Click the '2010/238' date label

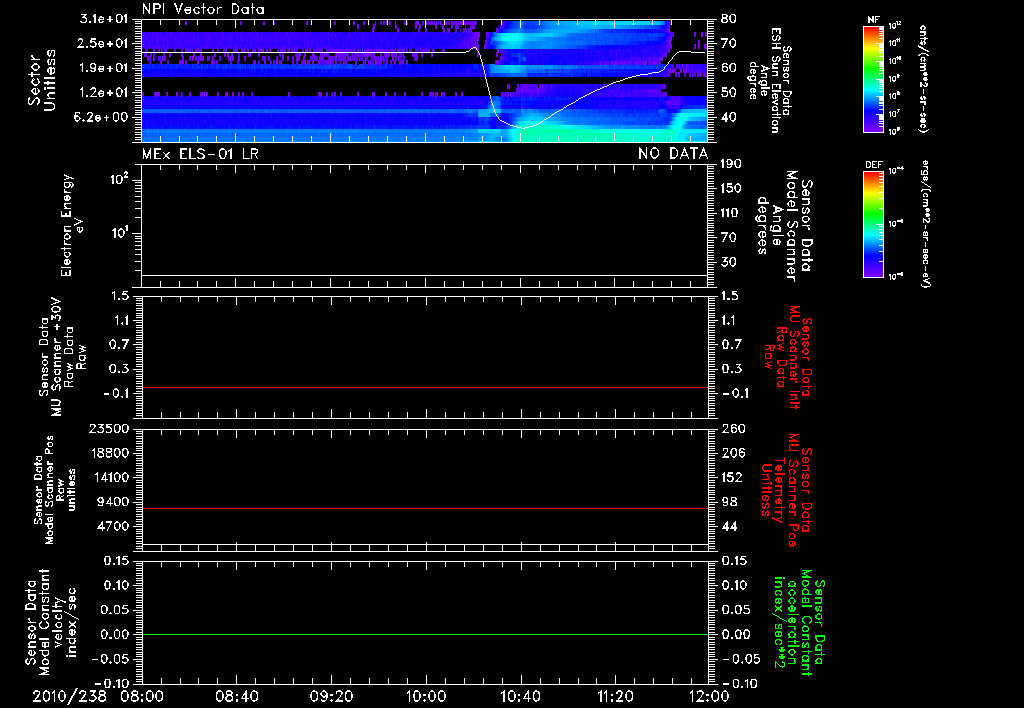(x=69, y=696)
